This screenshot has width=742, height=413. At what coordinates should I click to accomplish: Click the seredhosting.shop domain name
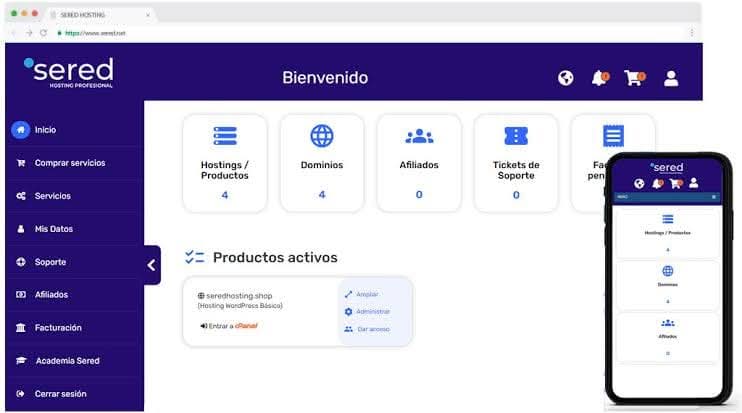point(239,296)
